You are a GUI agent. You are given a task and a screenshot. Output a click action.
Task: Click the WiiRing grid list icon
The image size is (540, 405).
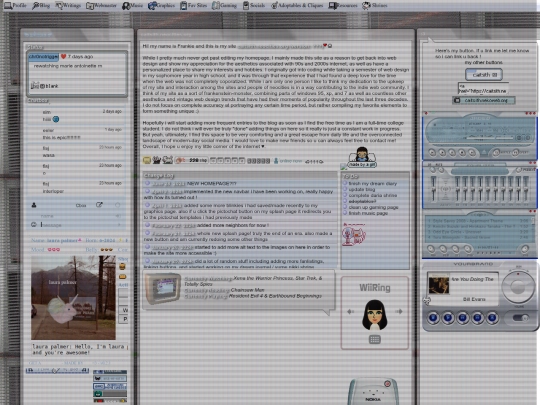[375, 340]
